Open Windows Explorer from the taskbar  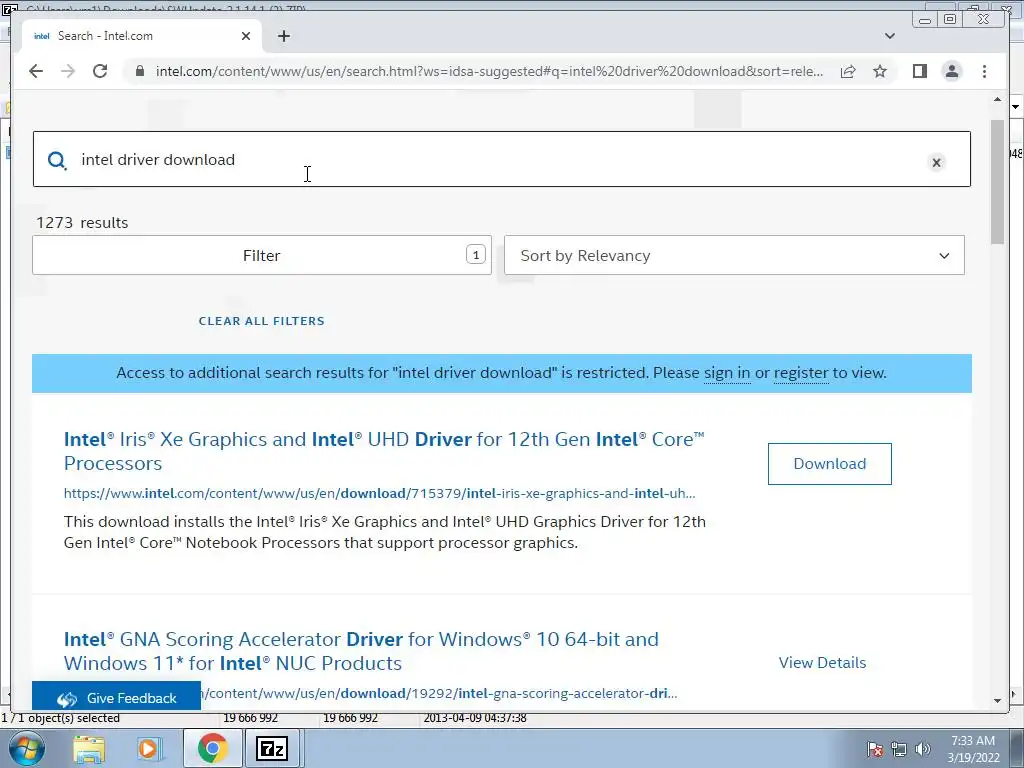pyautogui.click(x=89, y=748)
